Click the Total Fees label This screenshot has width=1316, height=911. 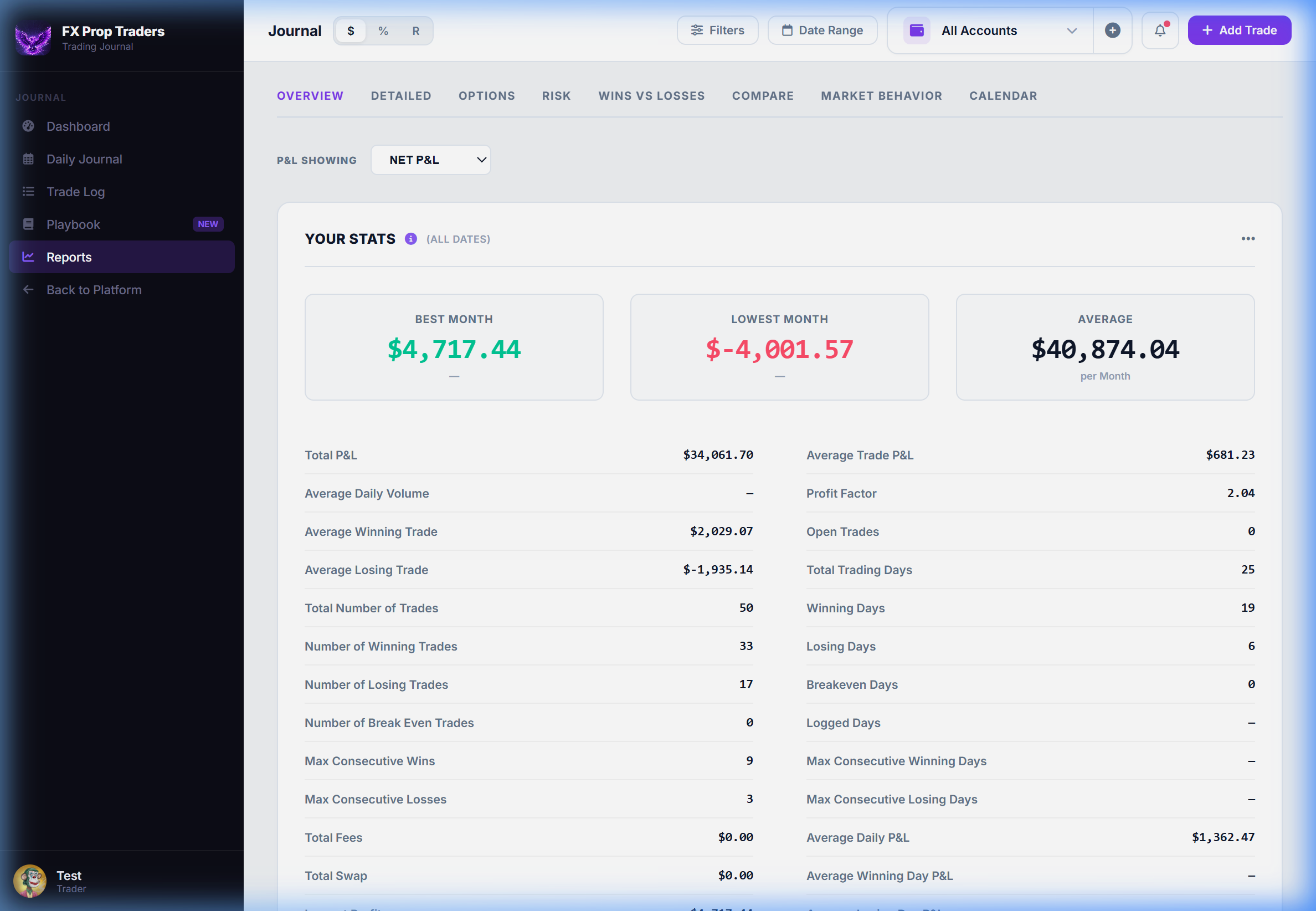pos(333,837)
